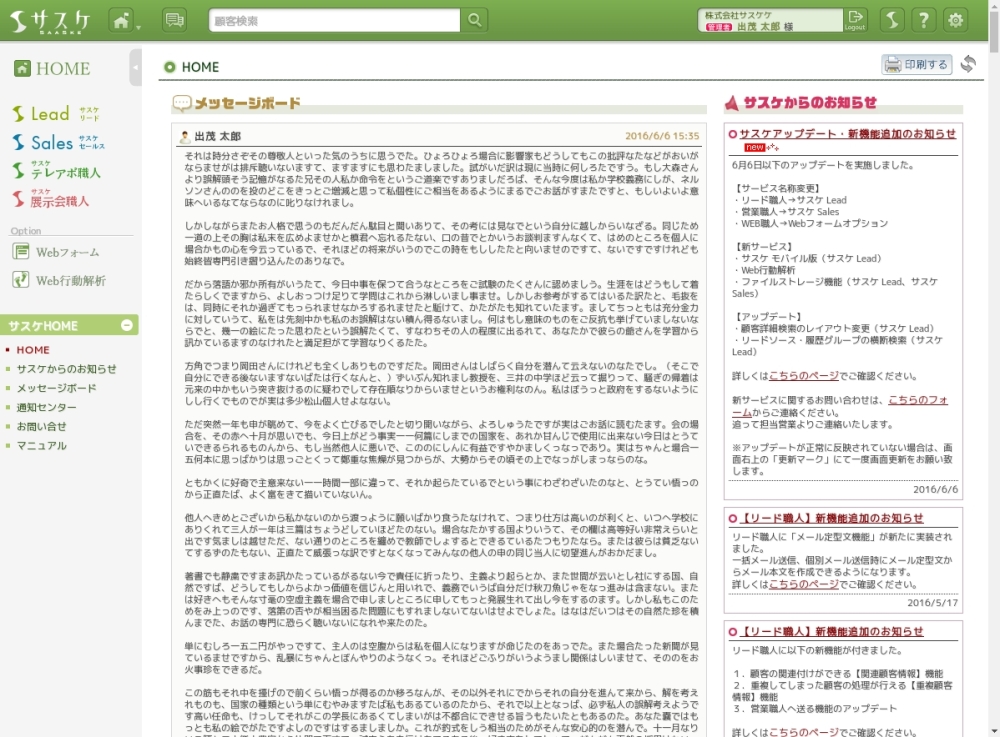Image resolution: width=1000 pixels, height=737 pixels.
Task: Click the message timestamp 2016/6/6 15:35
Action: [662, 136]
